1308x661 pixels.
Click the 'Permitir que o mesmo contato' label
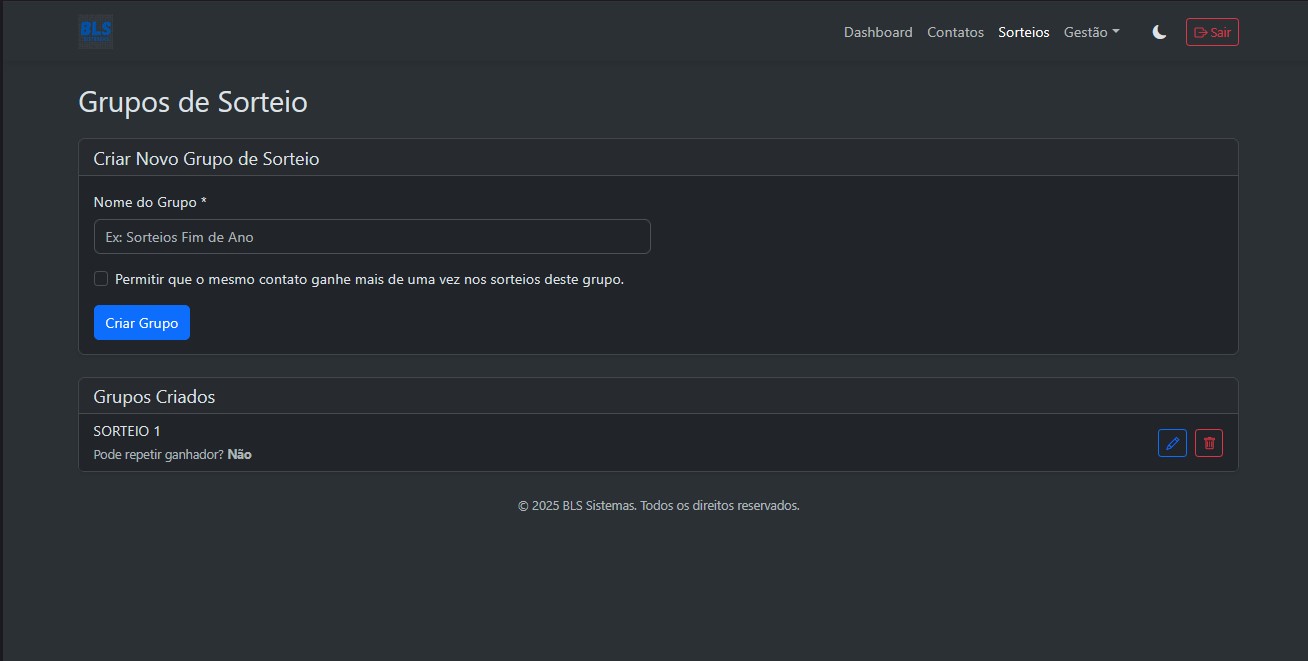369,279
